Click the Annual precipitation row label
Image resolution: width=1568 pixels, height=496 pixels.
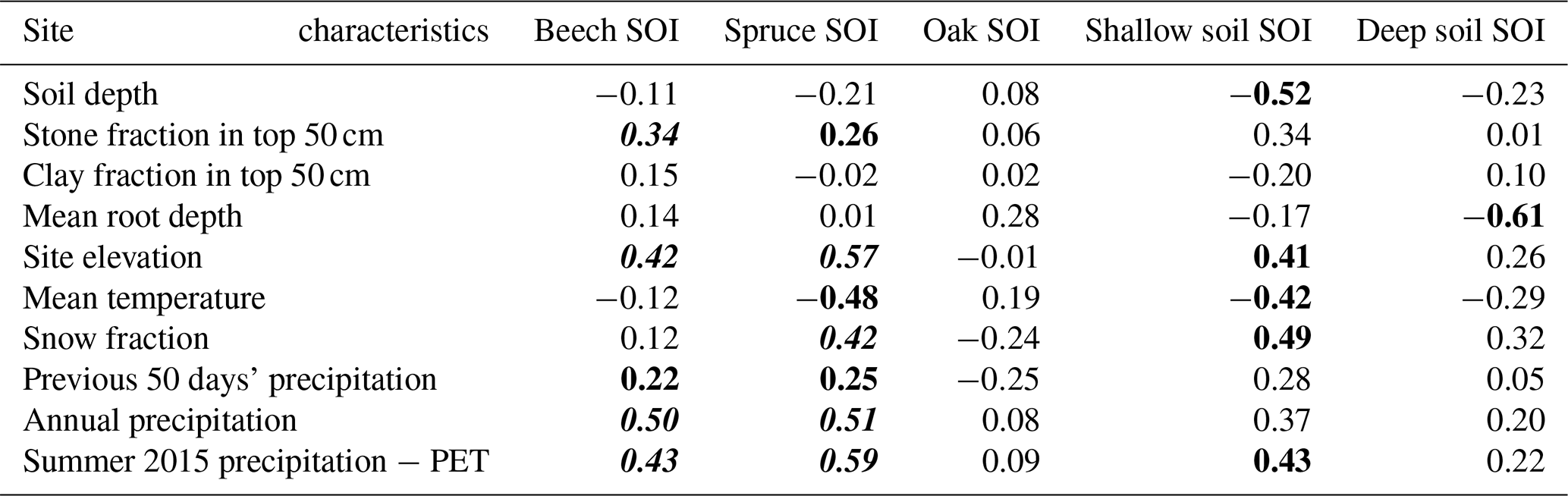(x=159, y=420)
